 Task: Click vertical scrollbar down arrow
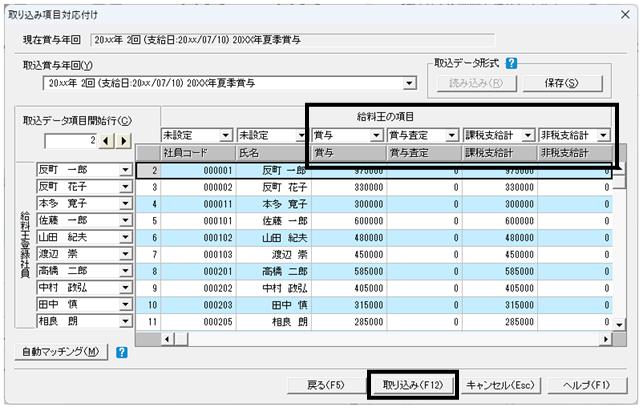[x=619, y=324]
